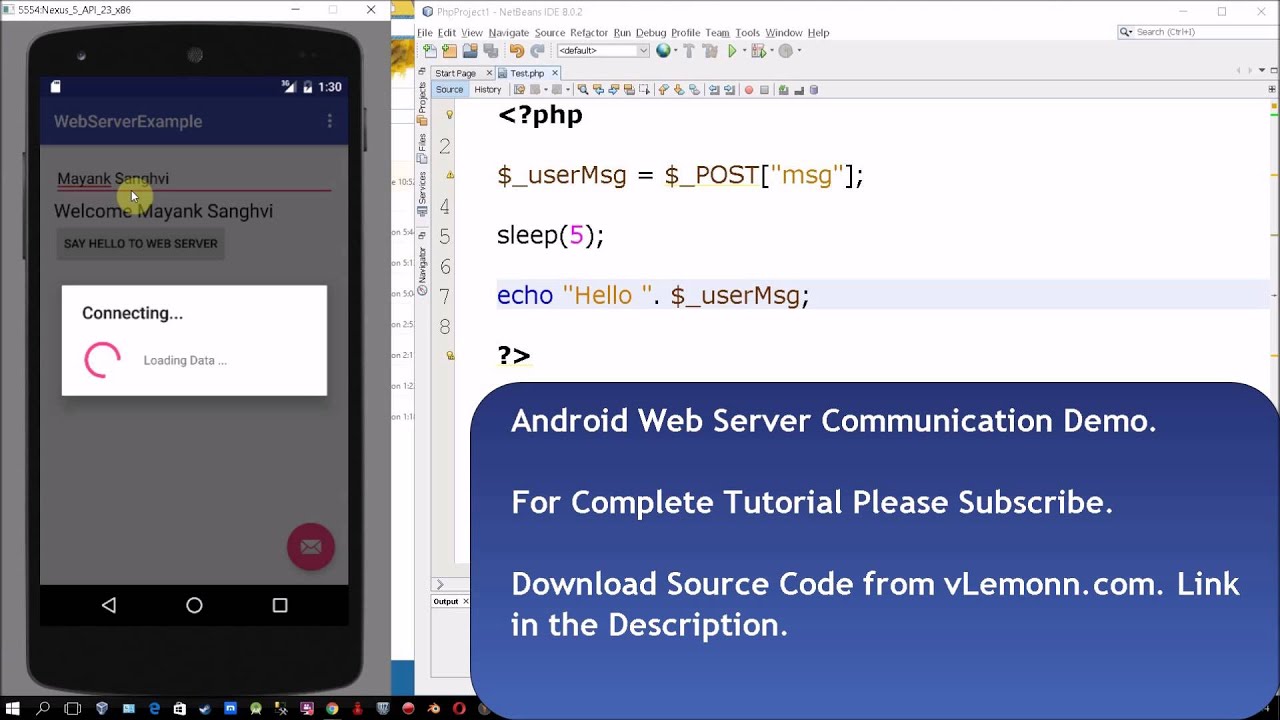This screenshot has width=1280, height=720.
Task: Jump to last edit with the editor icon
Action: (518, 89)
